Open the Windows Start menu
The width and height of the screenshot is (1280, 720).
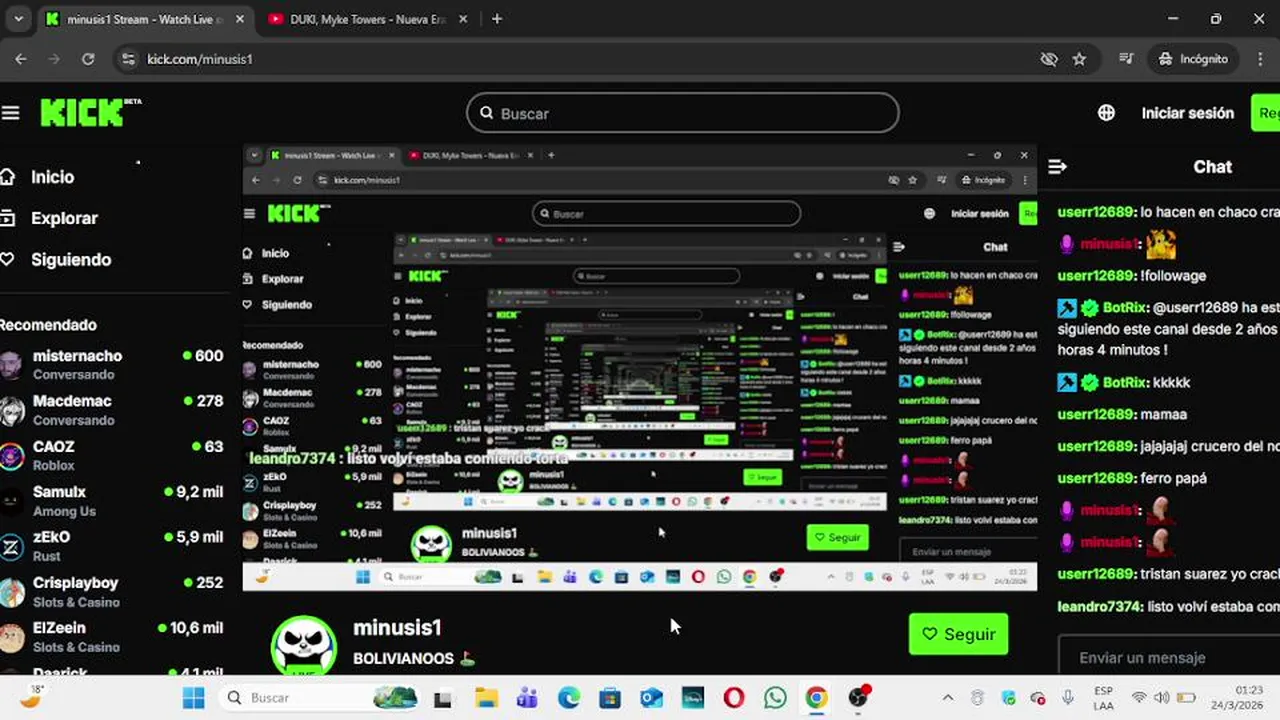click(194, 698)
